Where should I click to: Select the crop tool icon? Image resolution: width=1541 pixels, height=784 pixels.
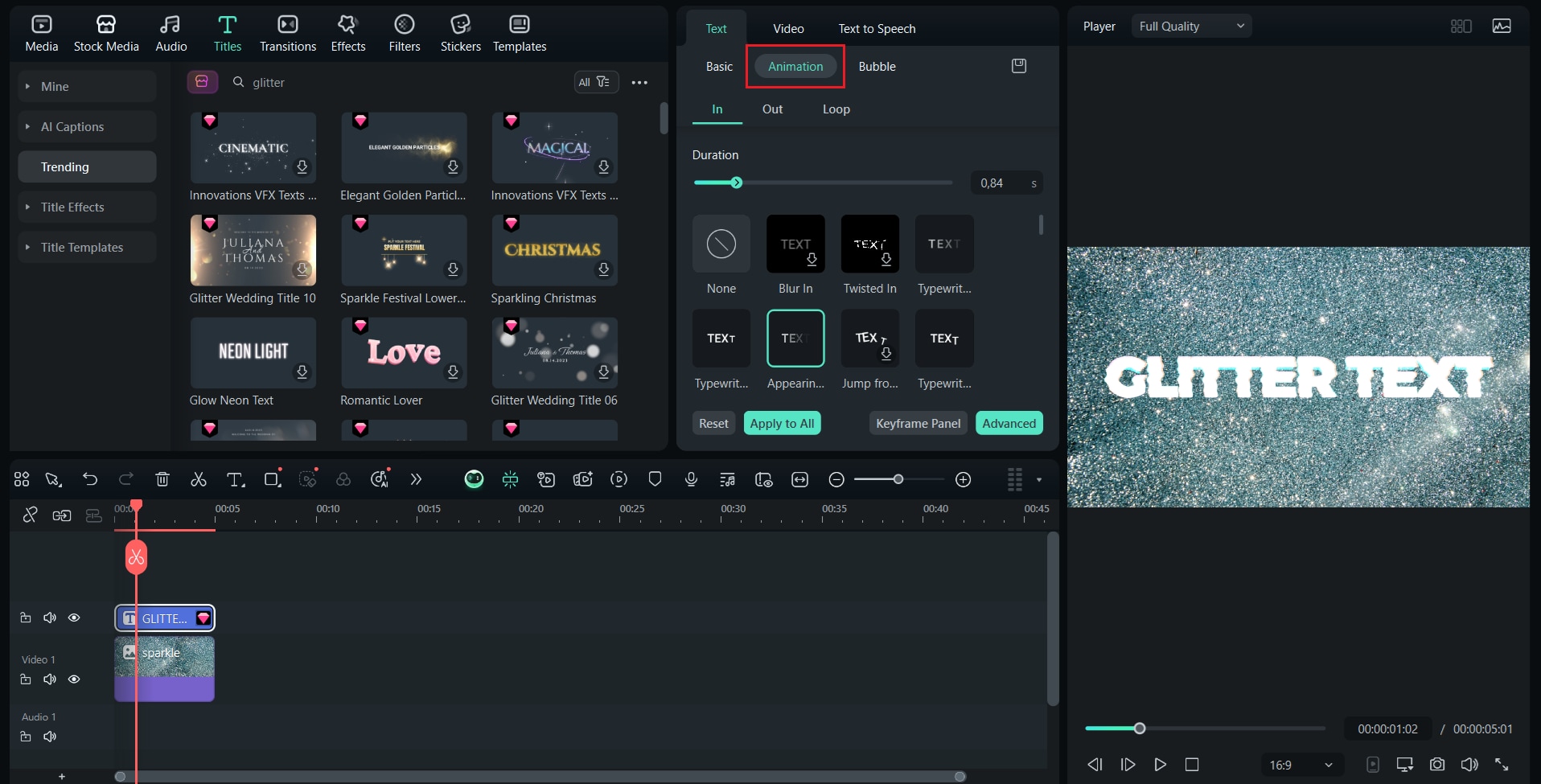(x=272, y=479)
